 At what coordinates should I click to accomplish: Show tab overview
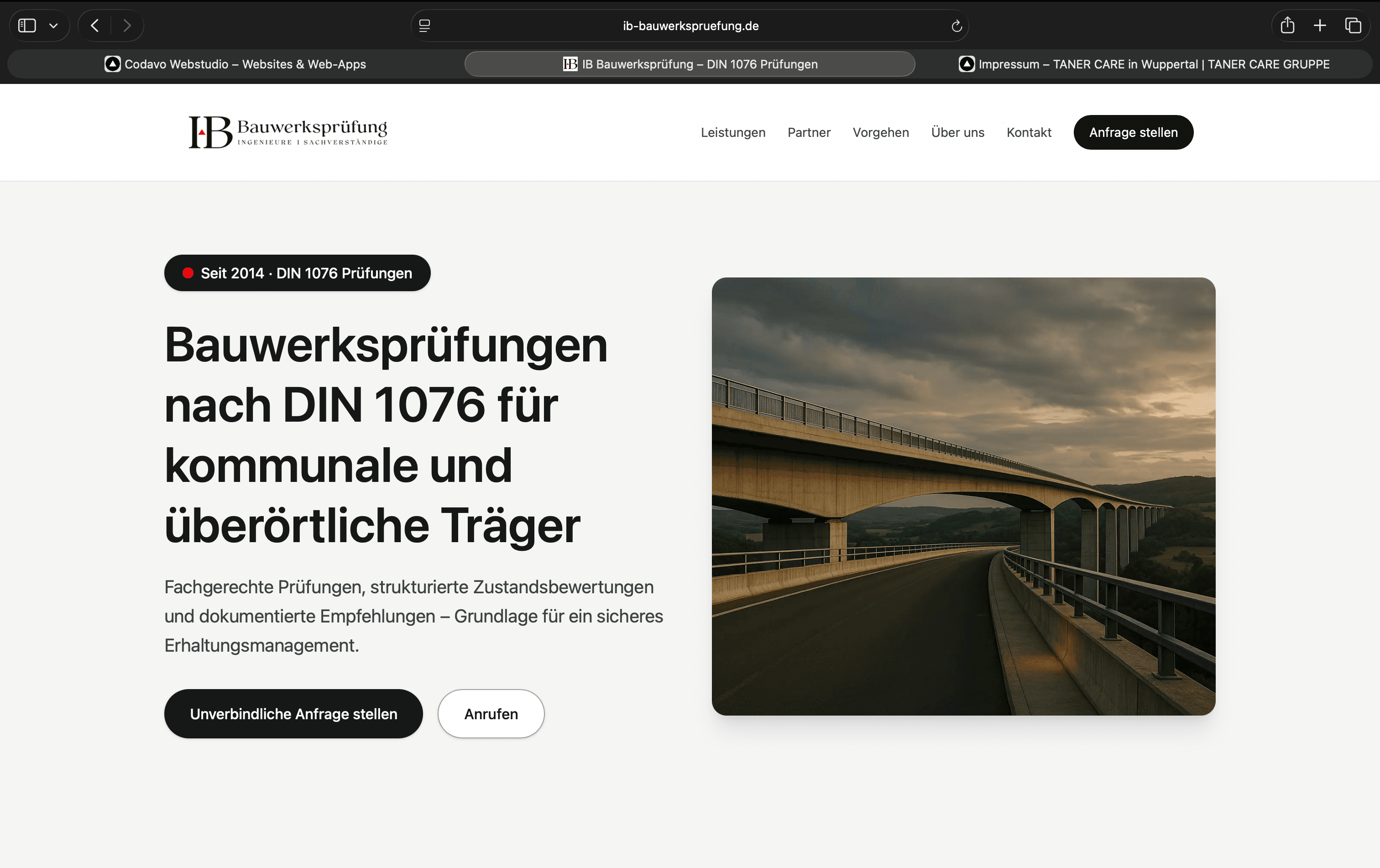point(1354,25)
